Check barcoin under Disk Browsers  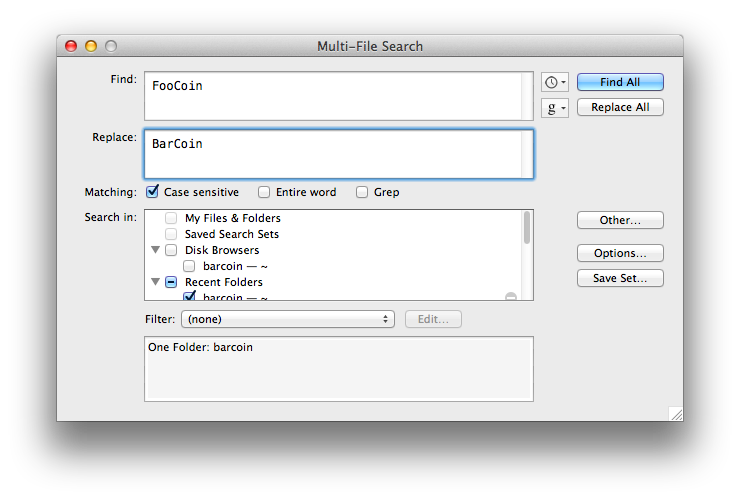coord(189,266)
